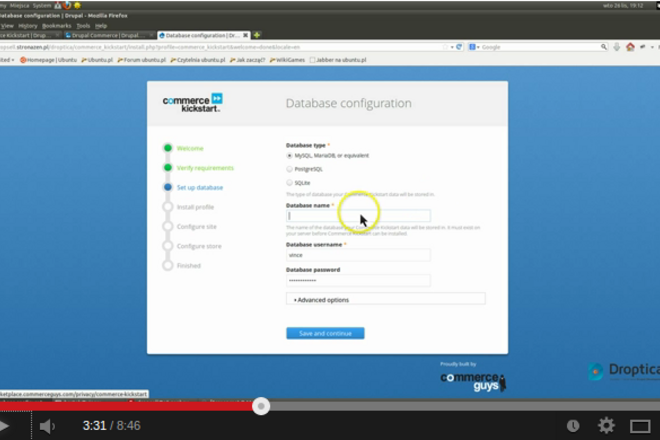Switch to theater mode rectangle icon
The width and height of the screenshot is (660, 440).
coord(640,426)
